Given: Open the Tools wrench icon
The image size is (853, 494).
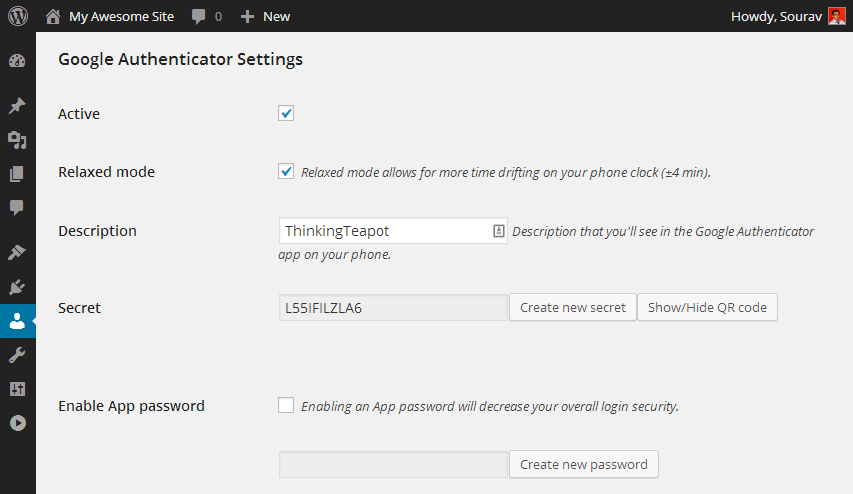Looking at the screenshot, I should 17,355.
